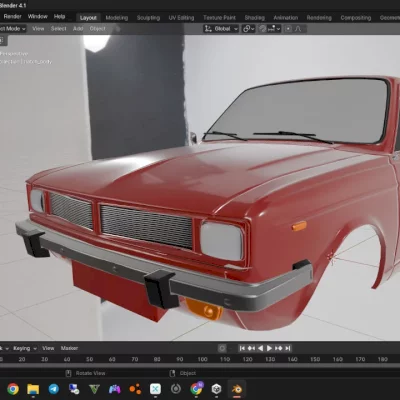This screenshot has height=400, width=400.
Task: Switch to the Shading workspace tab
Action: pos(255,18)
